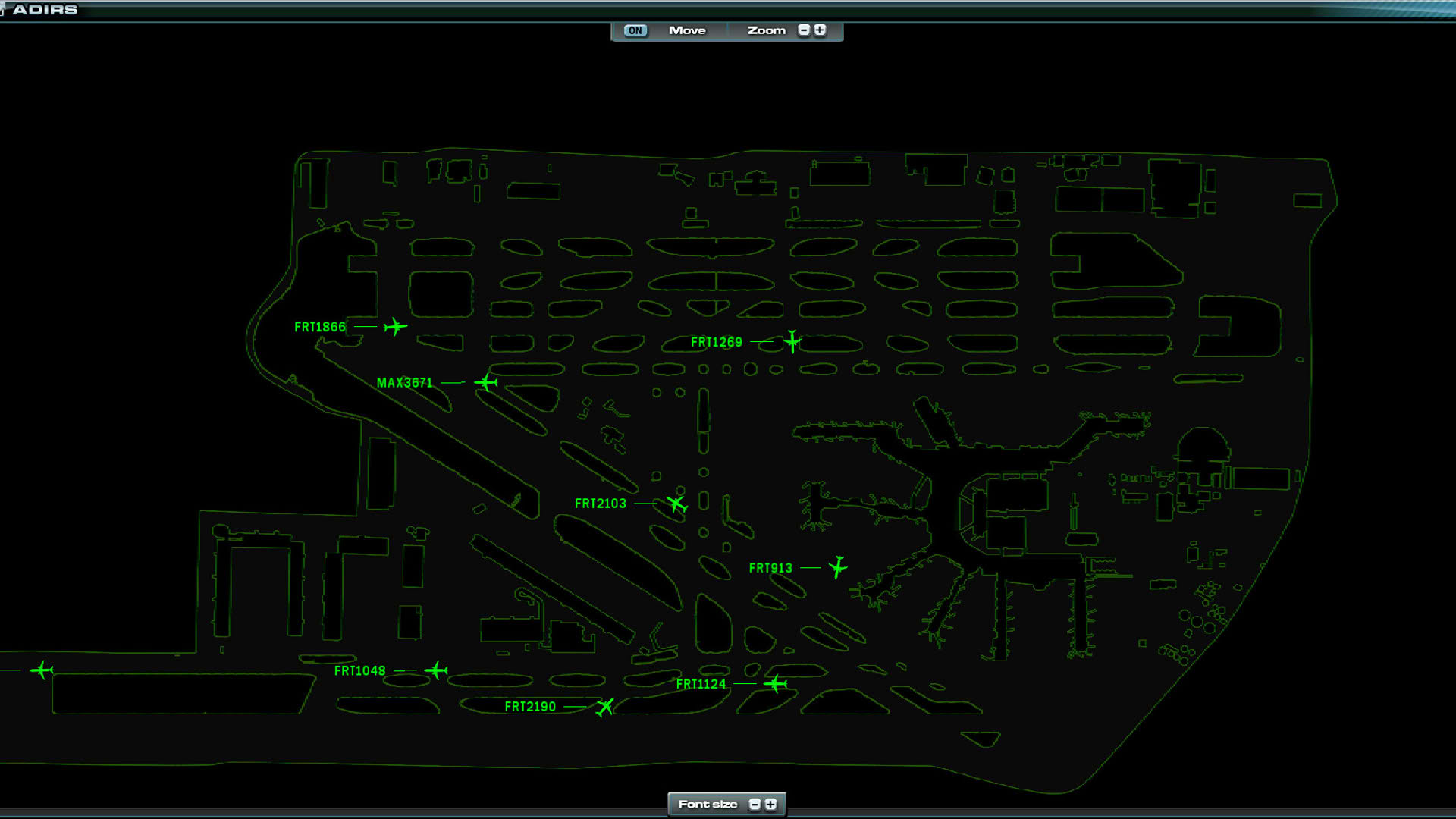Toggle the ADIRS radar ON switch
The height and width of the screenshot is (819, 1456).
pyautogui.click(x=635, y=30)
